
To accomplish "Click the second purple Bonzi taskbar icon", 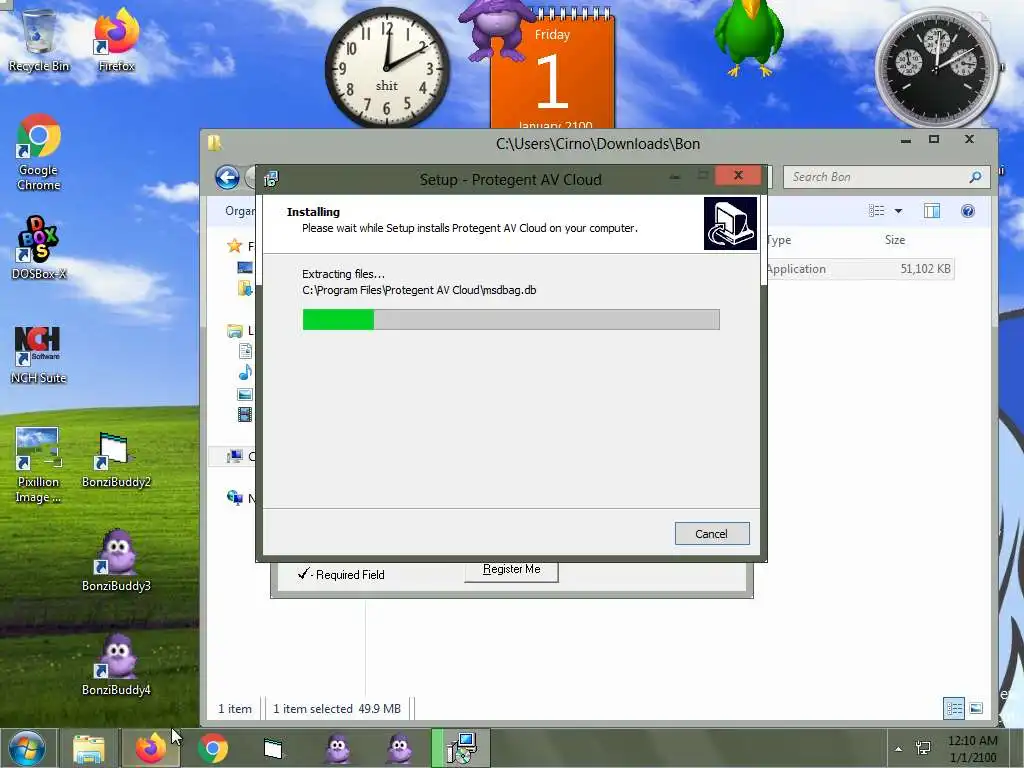I will [399, 748].
